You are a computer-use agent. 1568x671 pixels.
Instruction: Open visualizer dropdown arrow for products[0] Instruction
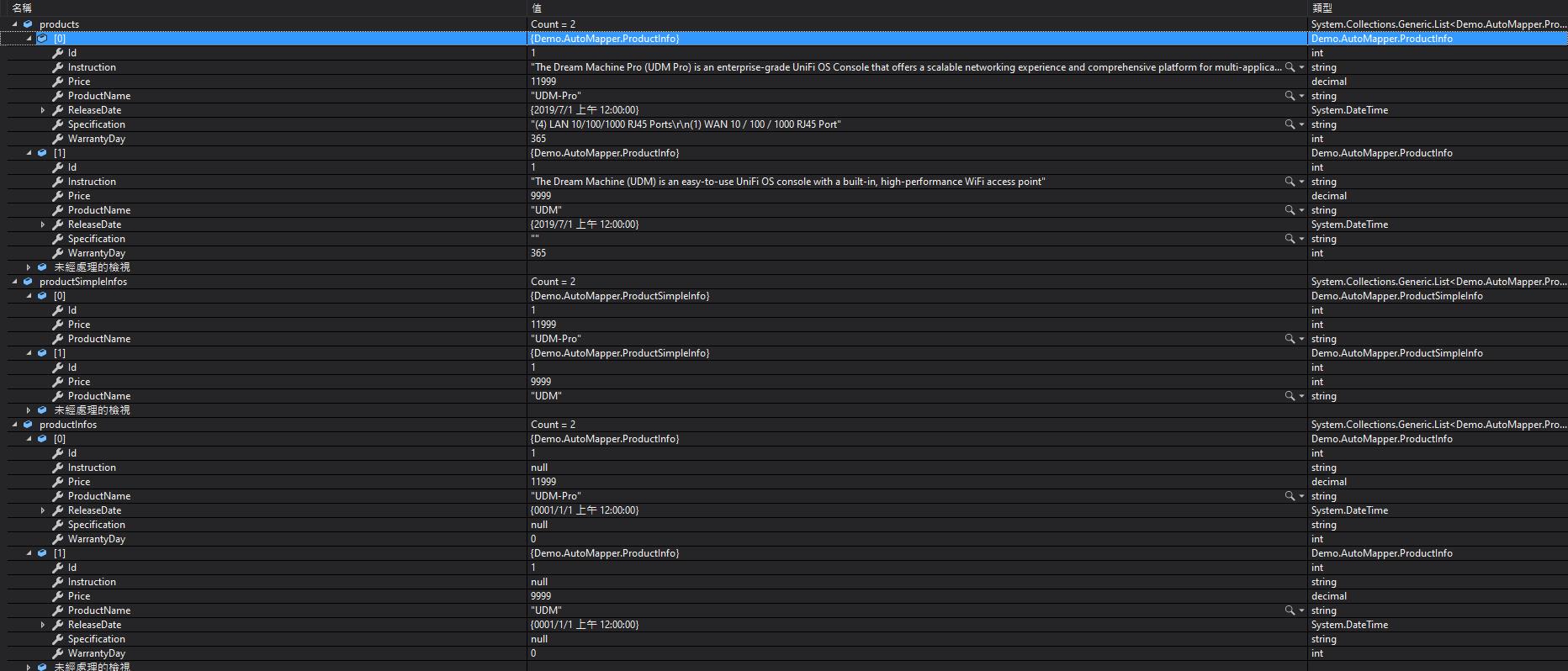(x=1302, y=67)
